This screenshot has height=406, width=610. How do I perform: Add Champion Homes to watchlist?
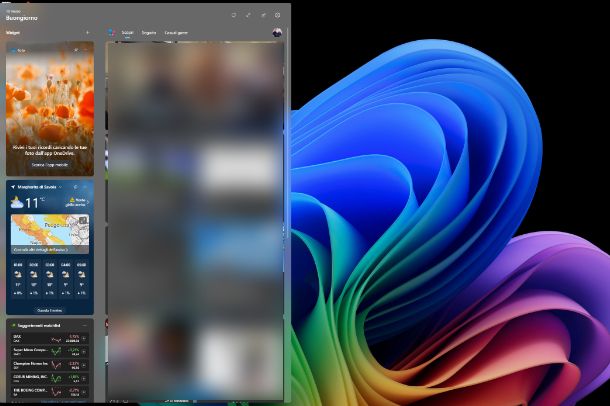pyautogui.click(x=84, y=365)
